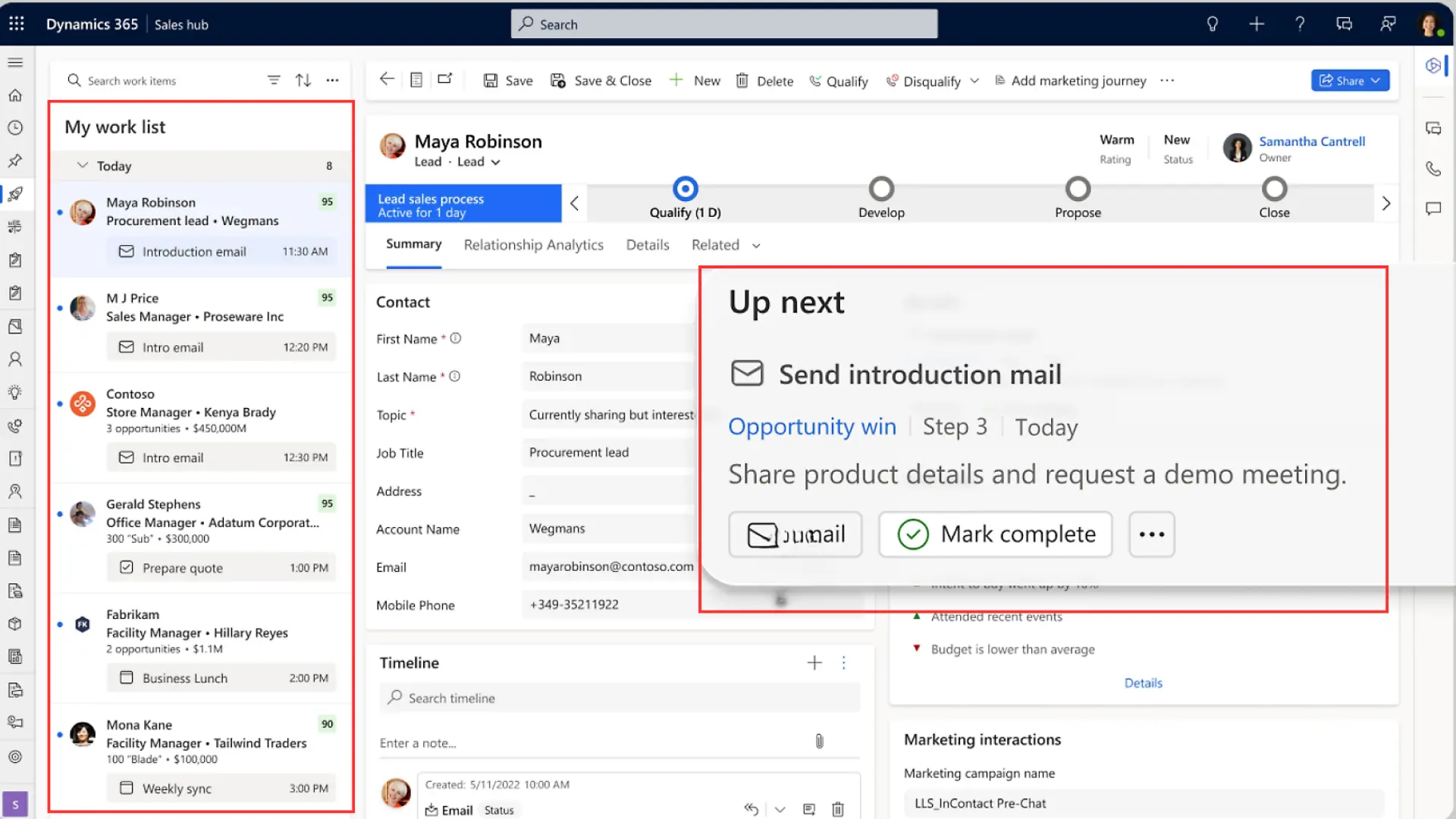This screenshot has width=1456, height=819.
Task: Click Mark complete button
Action: coord(995,535)
